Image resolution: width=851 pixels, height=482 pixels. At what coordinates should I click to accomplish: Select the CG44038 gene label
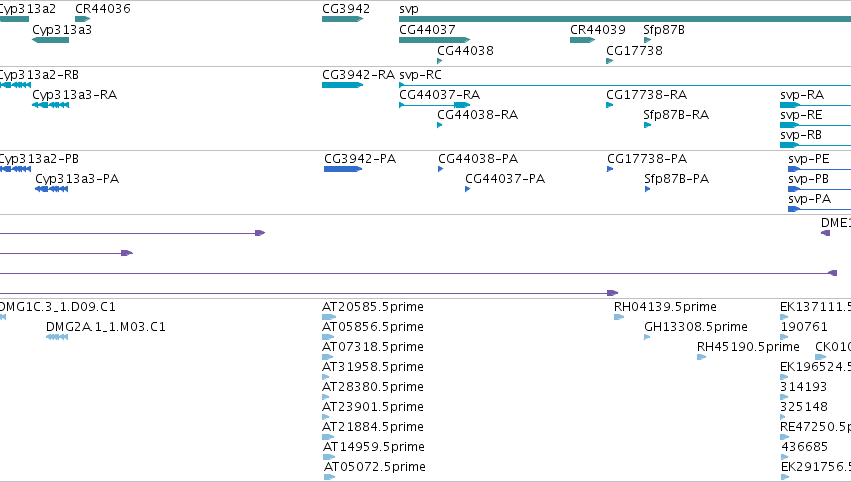(465, 50)
